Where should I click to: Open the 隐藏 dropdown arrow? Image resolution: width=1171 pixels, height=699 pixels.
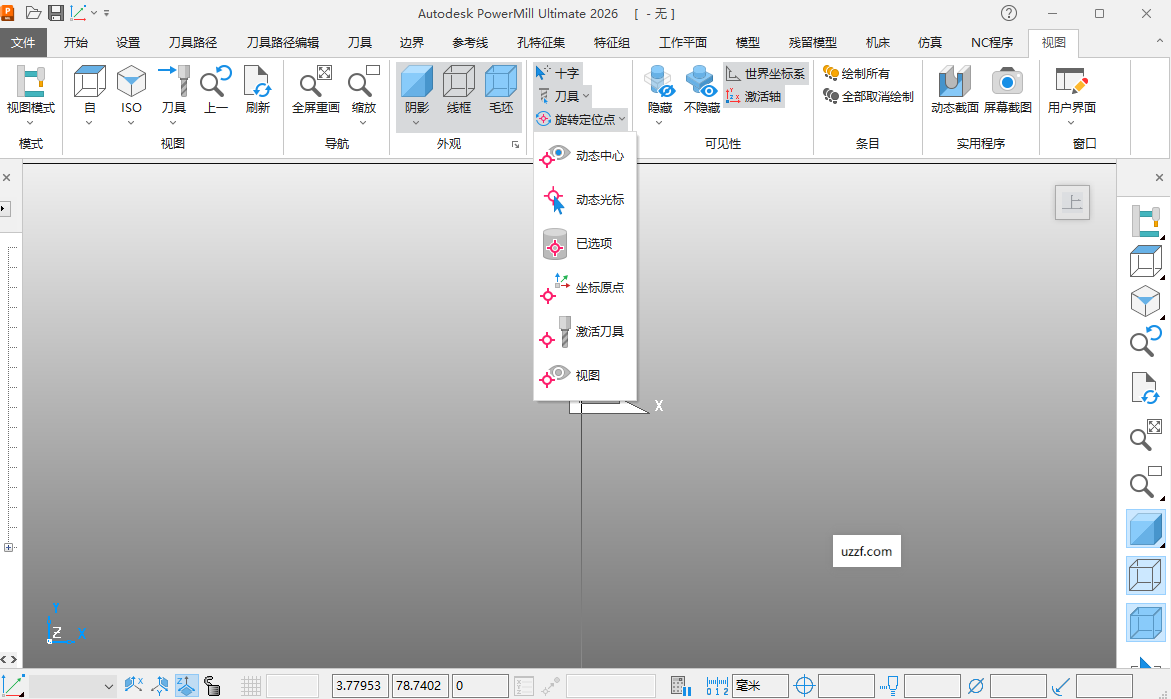pos(659,123)
